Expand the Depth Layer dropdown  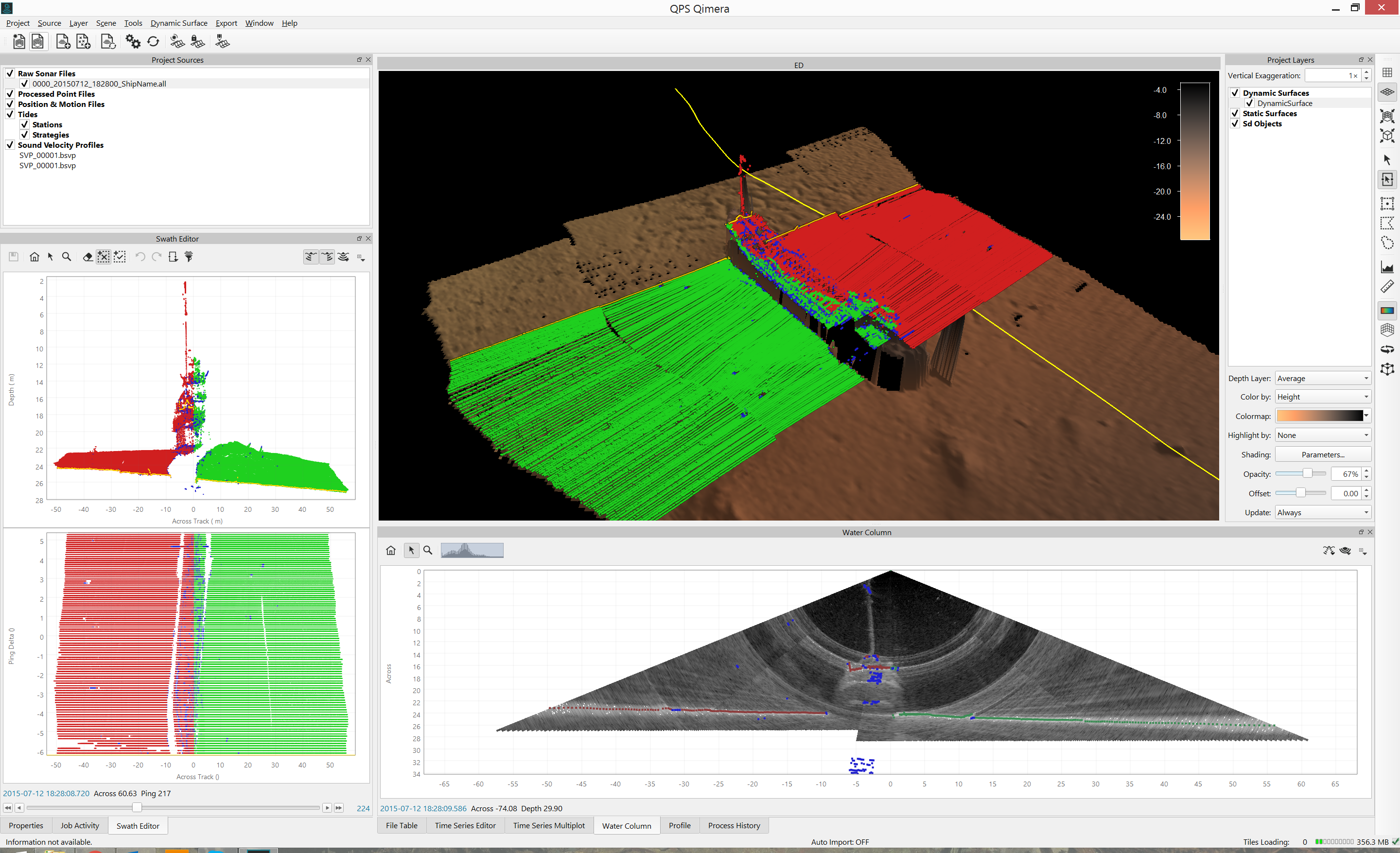click(x=1322, y=378)
